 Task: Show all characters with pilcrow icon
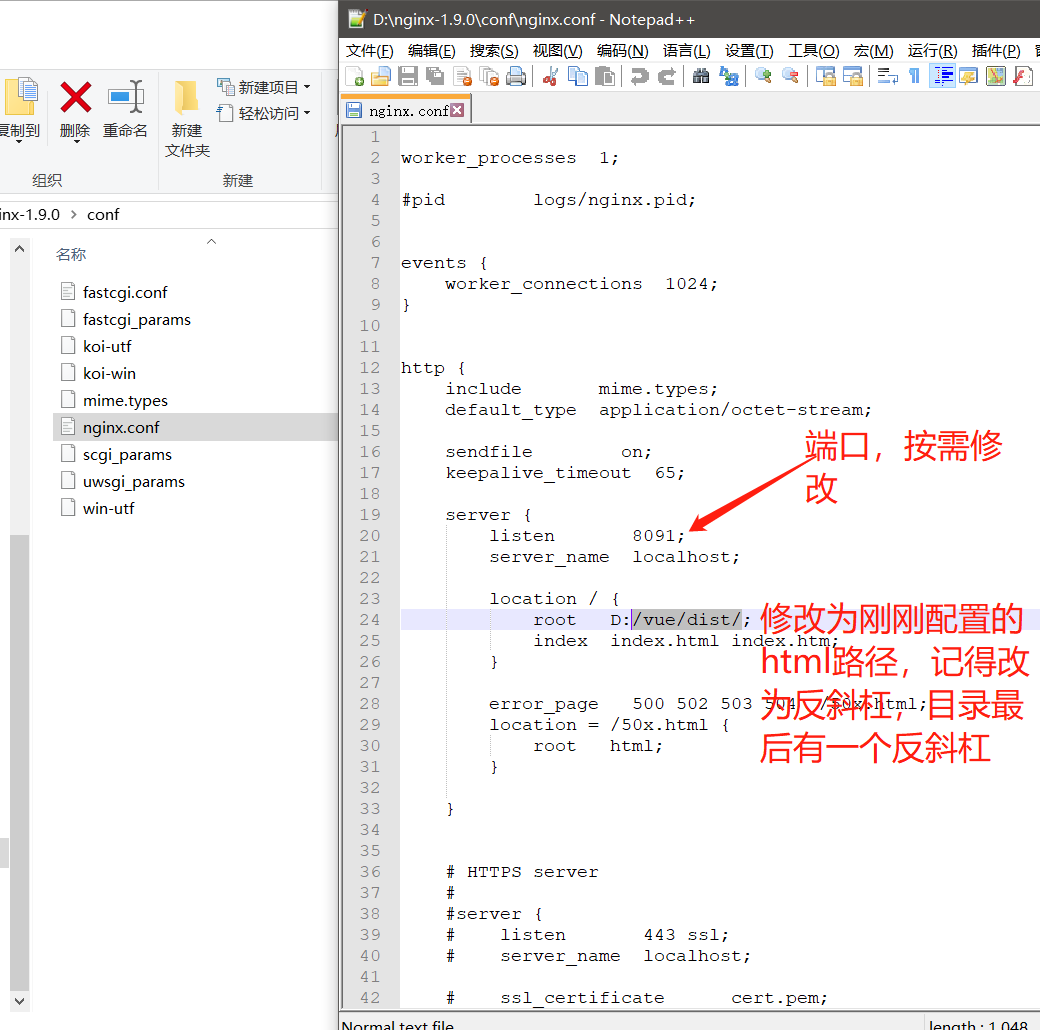click(x=914, y=76)
